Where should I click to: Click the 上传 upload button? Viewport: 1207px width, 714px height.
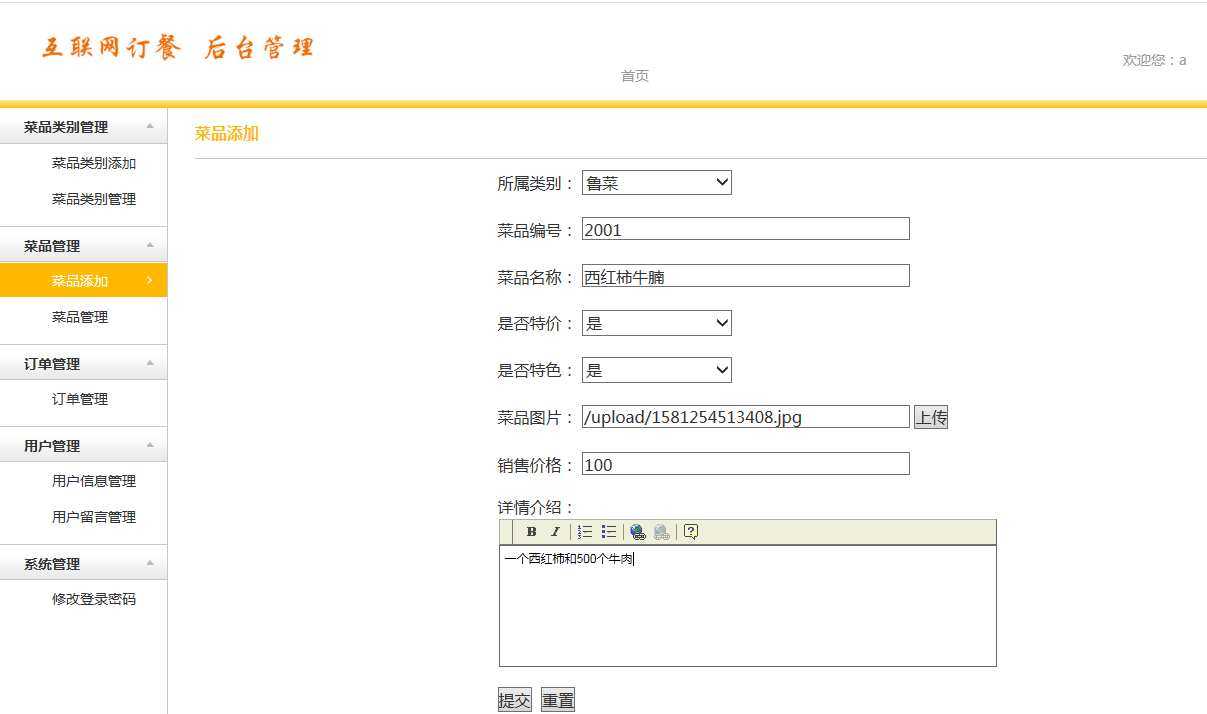click(x=931, y=417)
